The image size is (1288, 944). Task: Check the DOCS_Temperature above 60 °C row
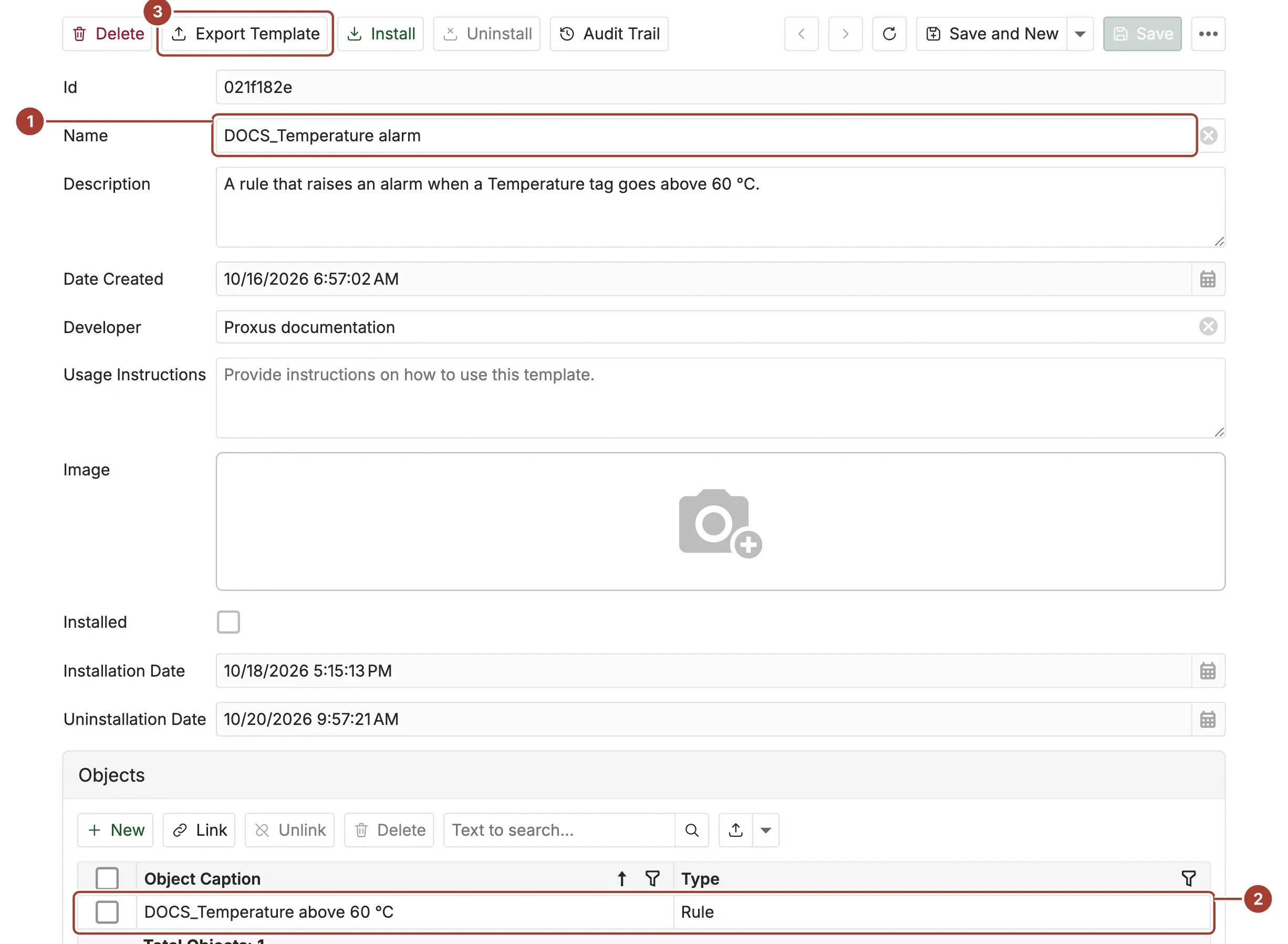(108, 912)
